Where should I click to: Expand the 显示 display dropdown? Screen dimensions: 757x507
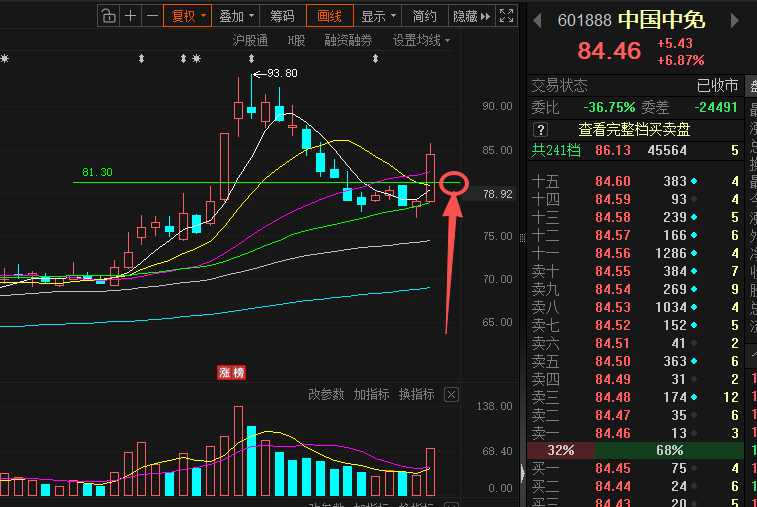pyautogui.click(x=378, y=16)
